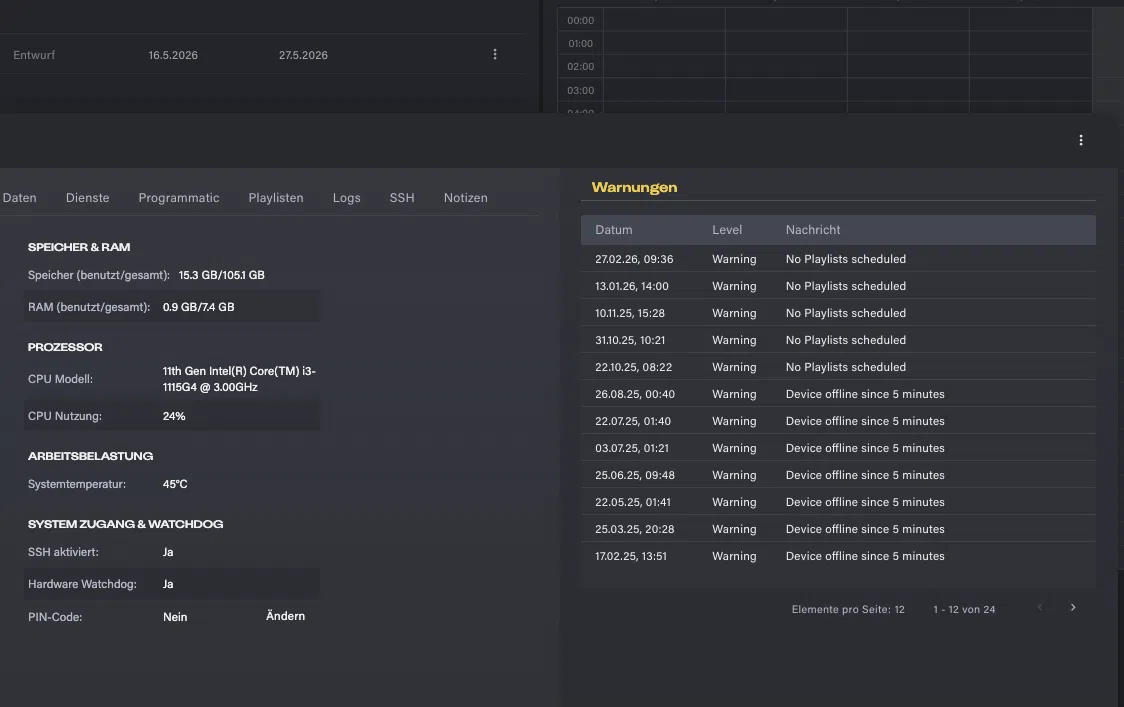Click the 00:00 schedule time label
This screenshot has height=707, width=1124.
click(x=581, y=21)
